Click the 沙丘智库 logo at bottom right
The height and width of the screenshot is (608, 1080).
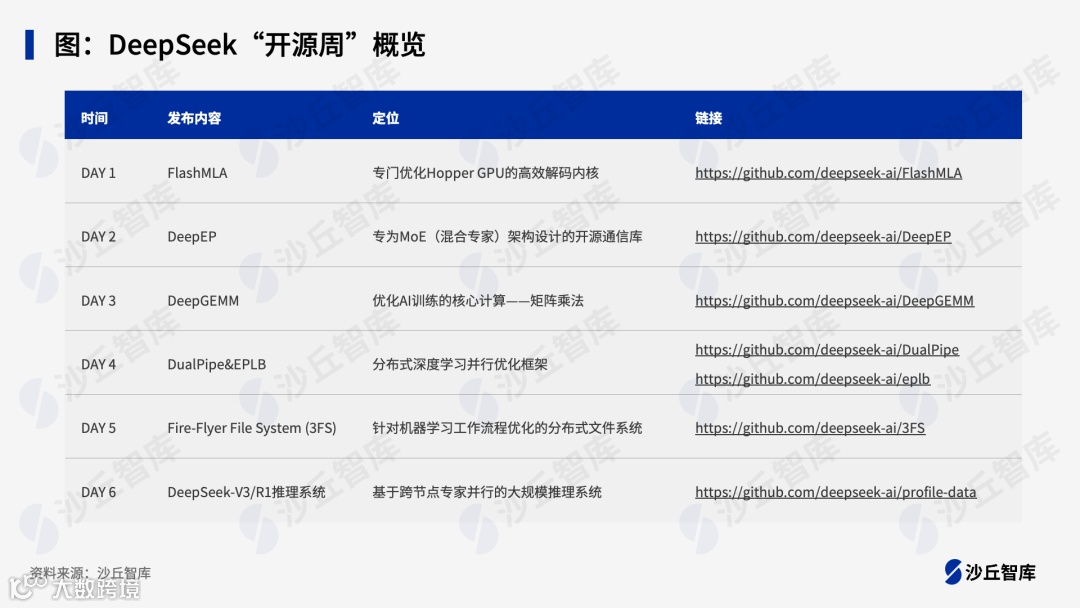click(x=990, y=572)
